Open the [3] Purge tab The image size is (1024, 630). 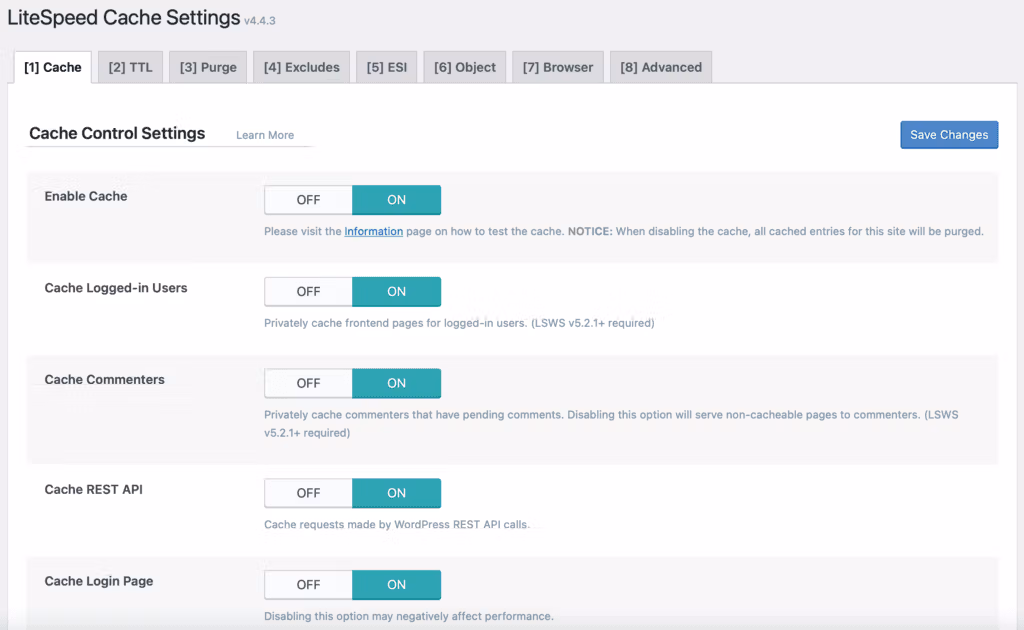[208, 67]
